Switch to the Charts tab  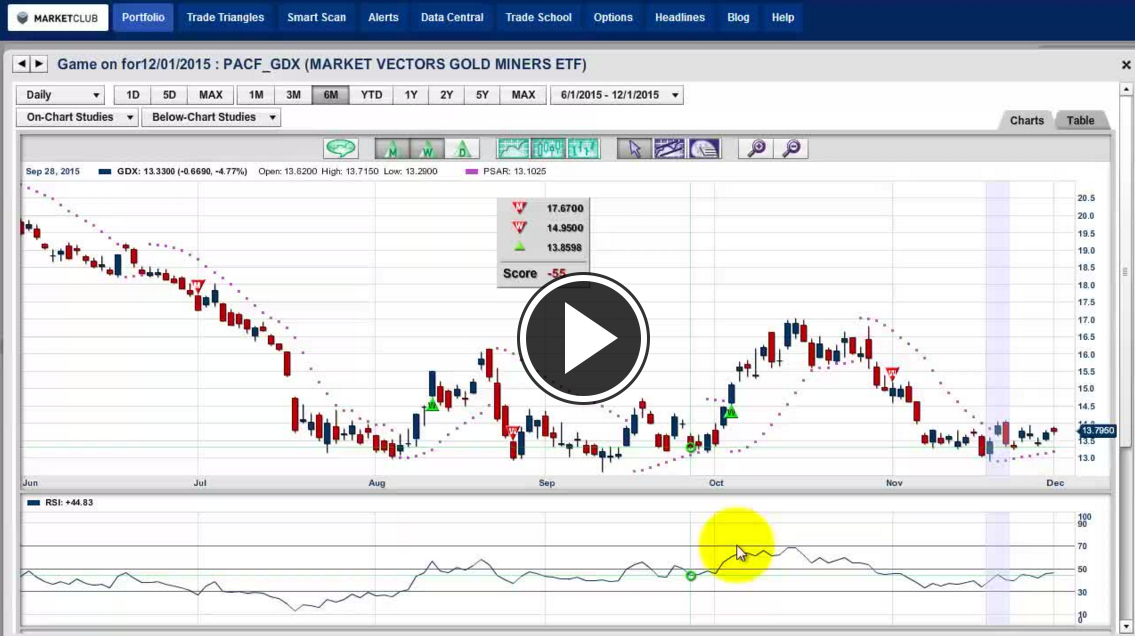(1026, 121)
